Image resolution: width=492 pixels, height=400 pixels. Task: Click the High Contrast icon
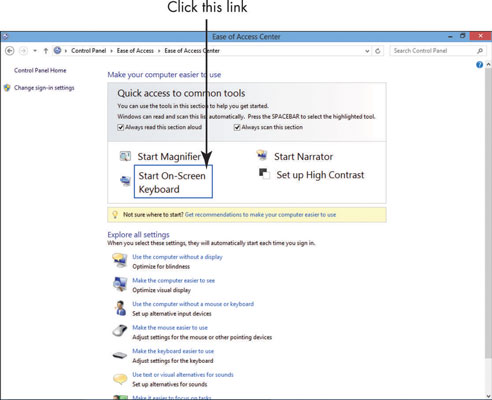(264, 174)
